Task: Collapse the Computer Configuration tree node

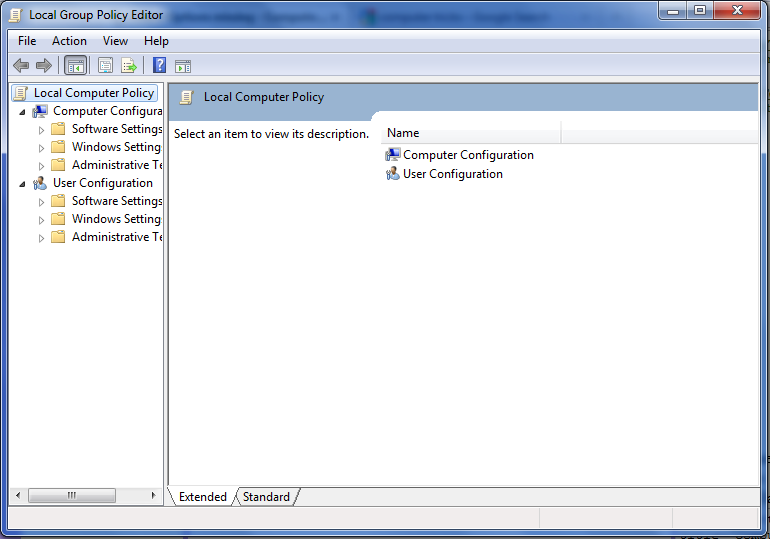Action: [22, 112]
